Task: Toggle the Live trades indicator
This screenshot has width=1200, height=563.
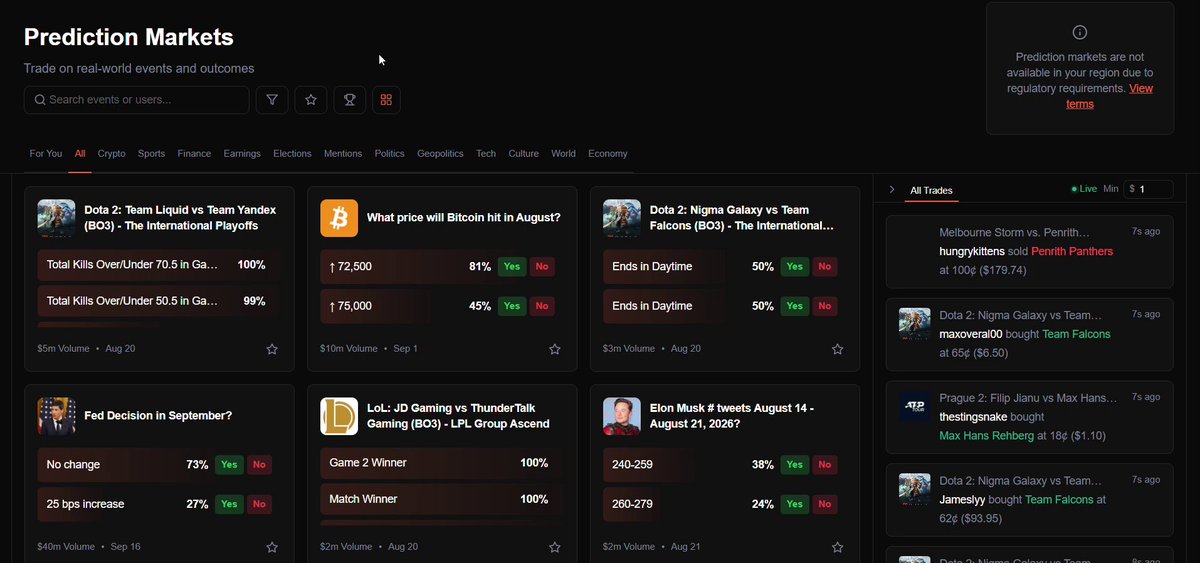Action: pyautogui.click(x=1084, y=189)
